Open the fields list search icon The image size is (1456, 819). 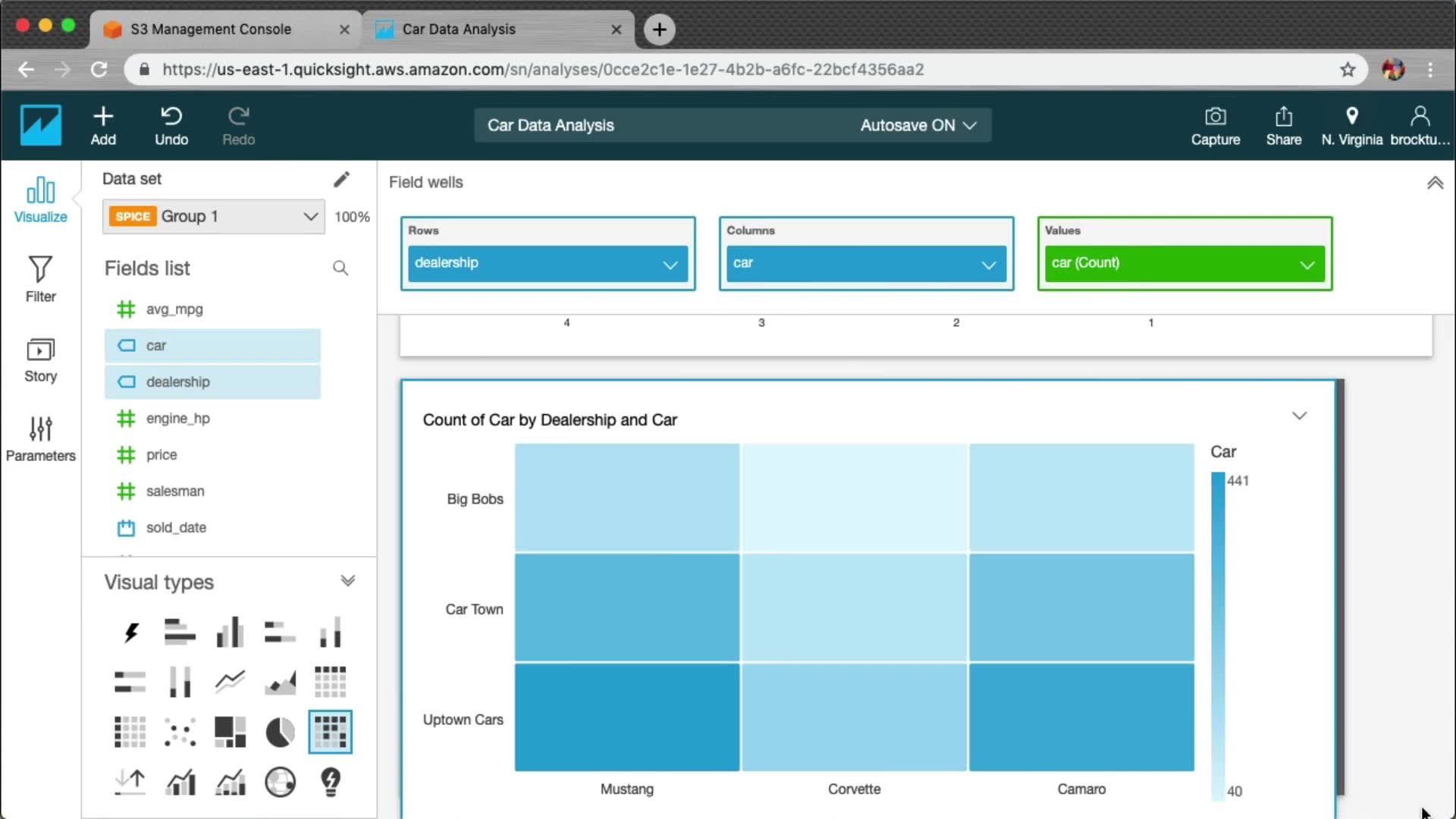[340, 268]
